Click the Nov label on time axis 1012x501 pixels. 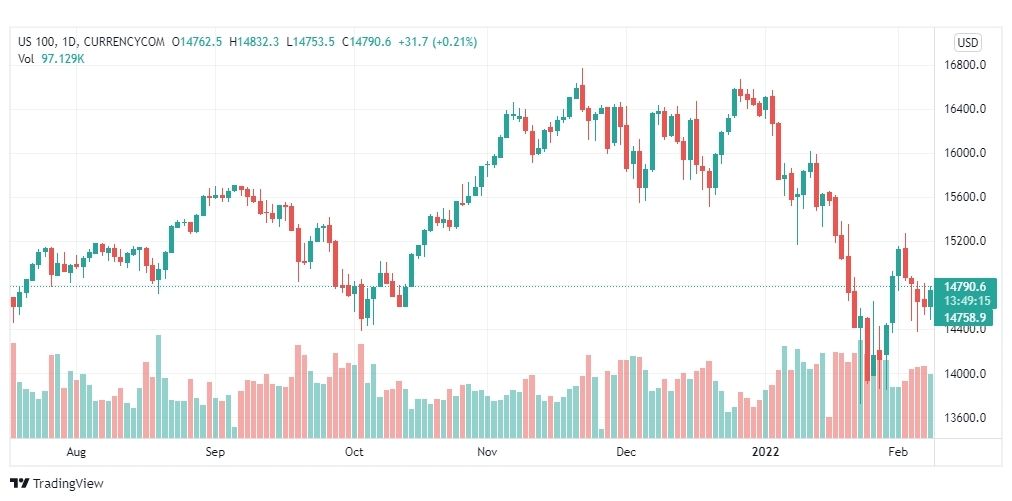tap(487, 452)
